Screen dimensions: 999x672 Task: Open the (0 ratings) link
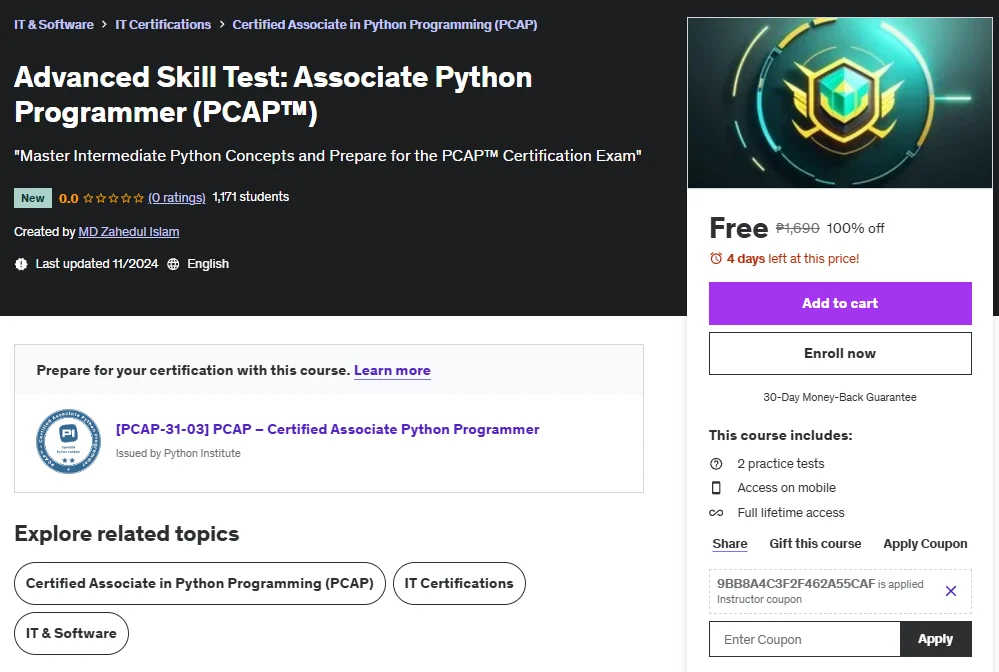tap(176, 197)
